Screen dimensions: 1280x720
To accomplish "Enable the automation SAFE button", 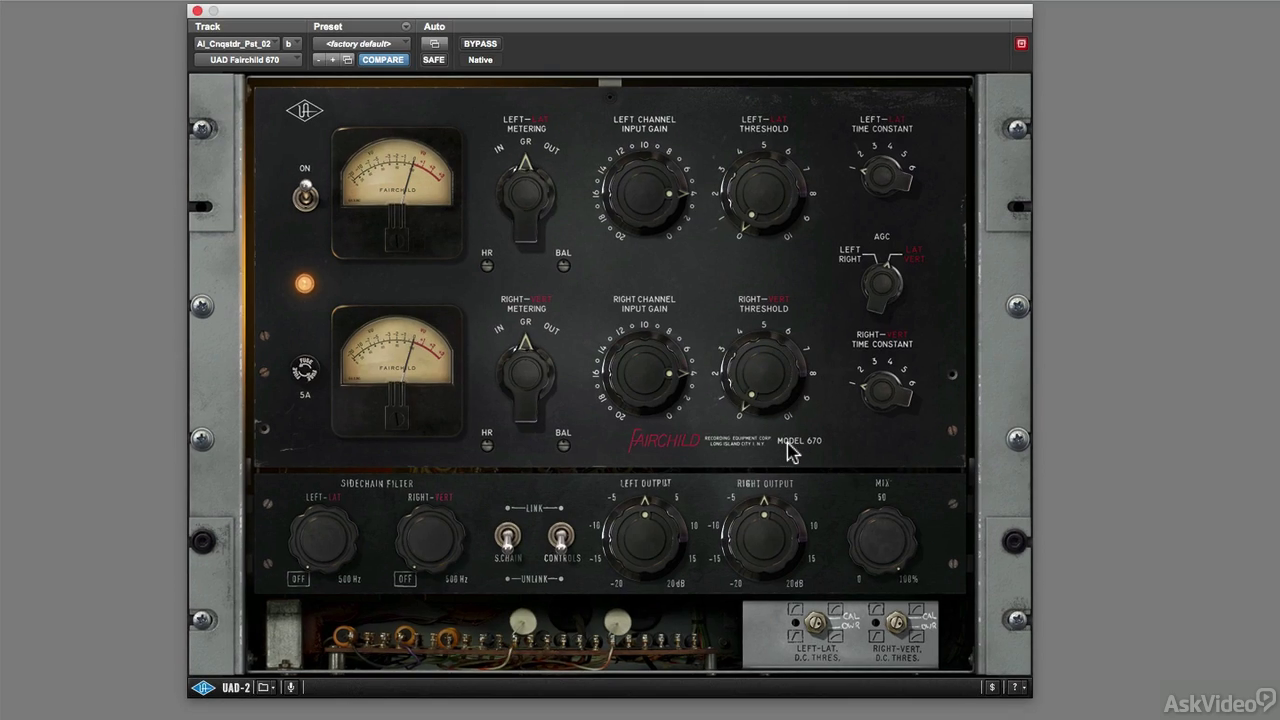I will (433, 60).
